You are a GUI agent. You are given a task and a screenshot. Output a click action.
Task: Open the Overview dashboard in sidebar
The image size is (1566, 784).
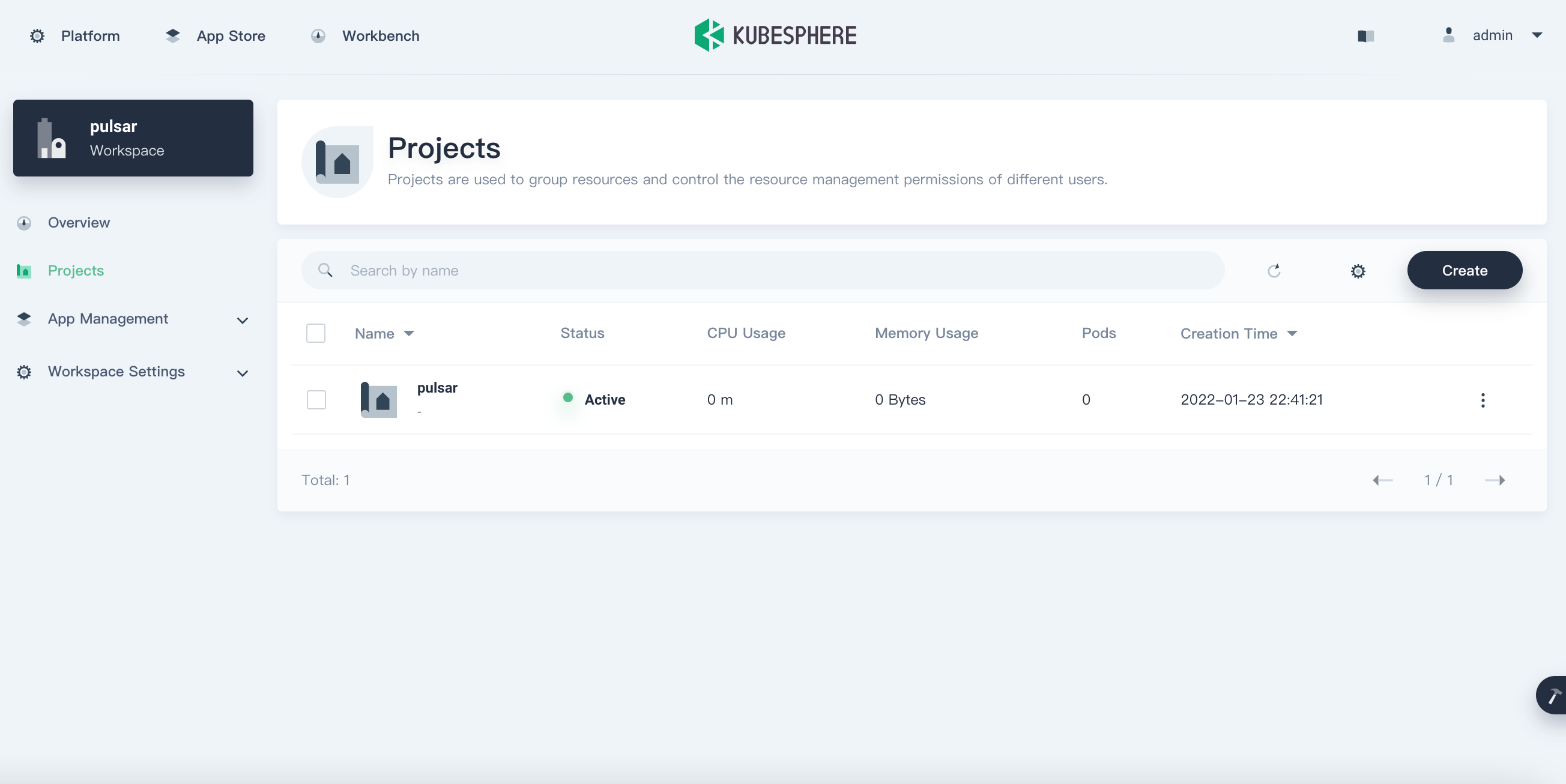pos(79,223)
